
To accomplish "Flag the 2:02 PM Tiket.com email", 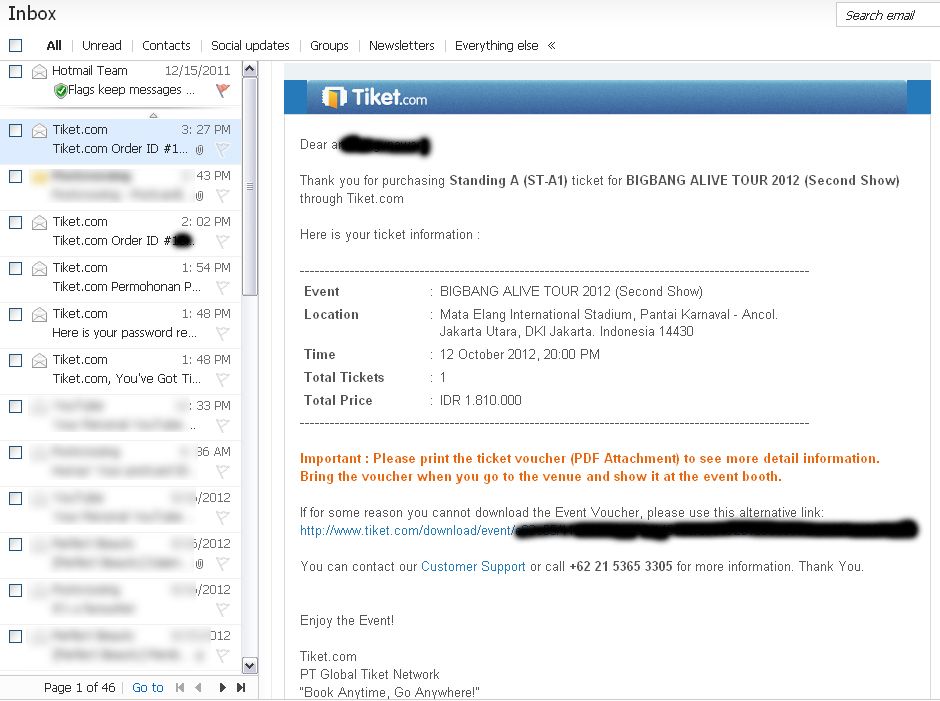I will (x=222, y=241).
